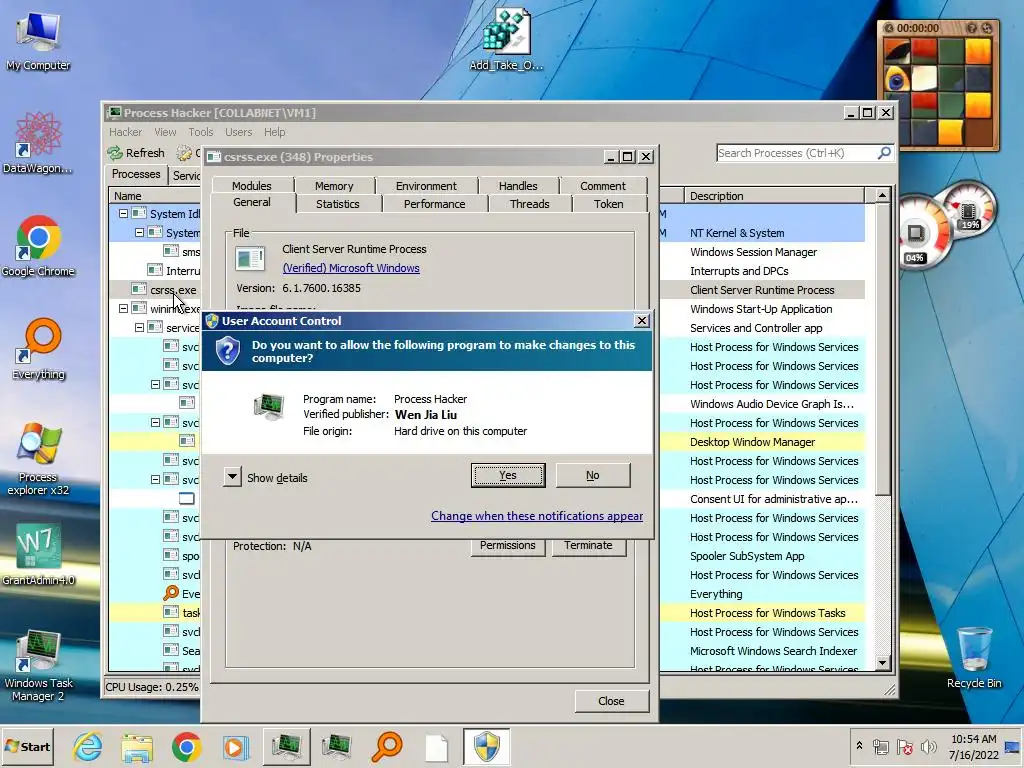The height and width of the screenshot is (768, 1024).
Task: Open Users menu in Process Hacker
Action: pos(238,132)
